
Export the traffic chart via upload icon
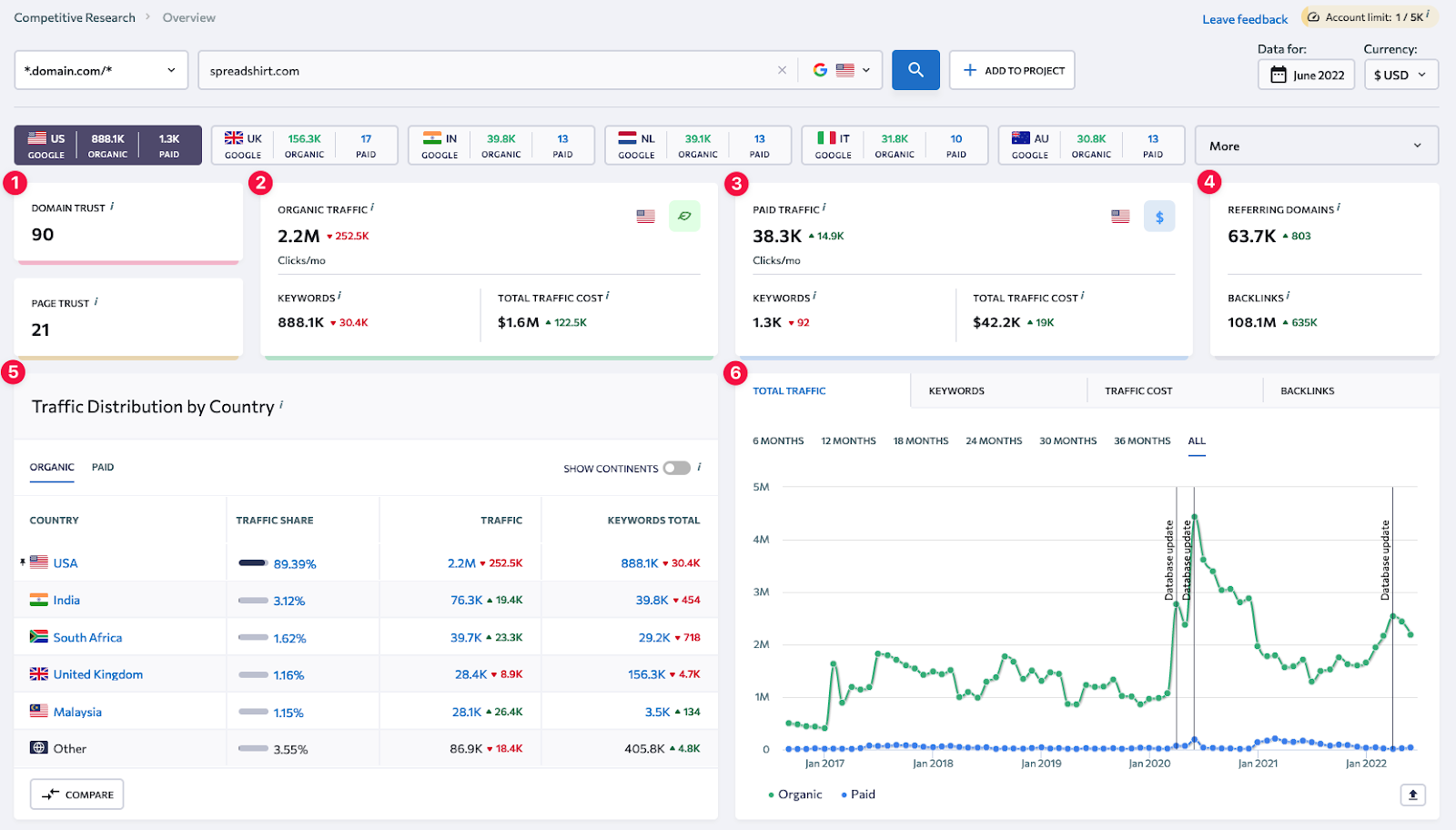[x=1412, y=795]
